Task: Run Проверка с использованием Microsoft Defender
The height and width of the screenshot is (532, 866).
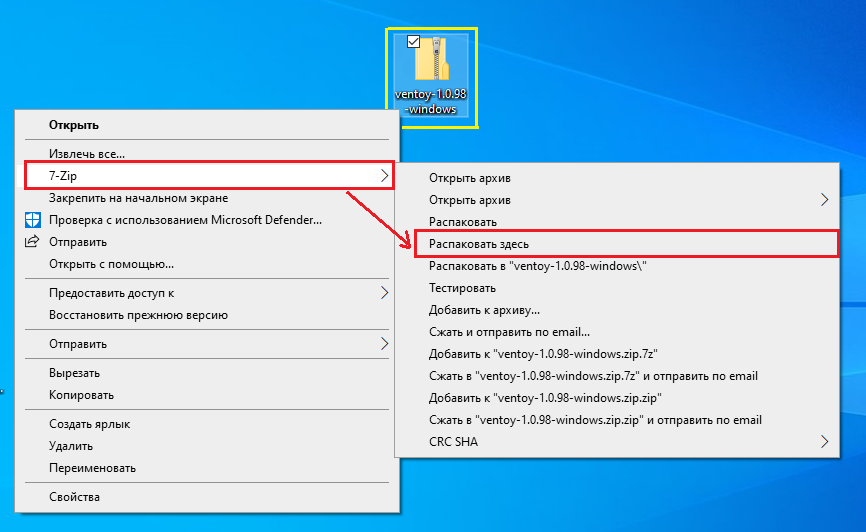Action: [x=207, y=220]
